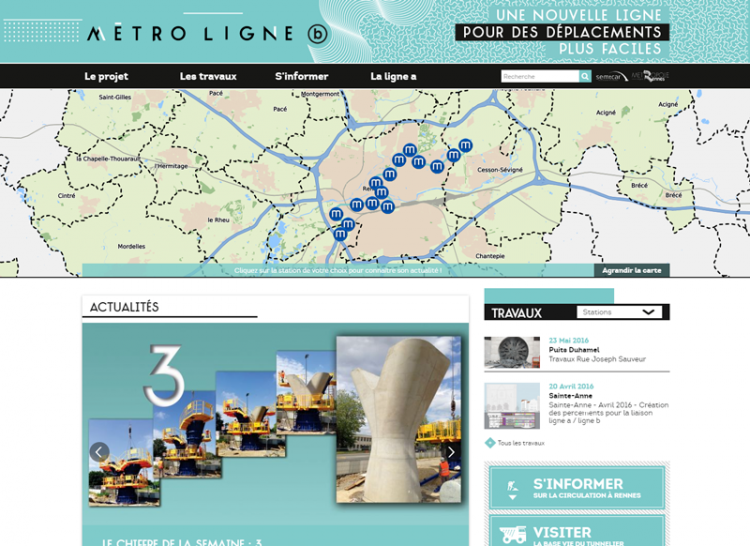The height and width of the screenshot is (546, 750).
Task: Select the southernmost metro station marker
Action: tap(340, 234)
